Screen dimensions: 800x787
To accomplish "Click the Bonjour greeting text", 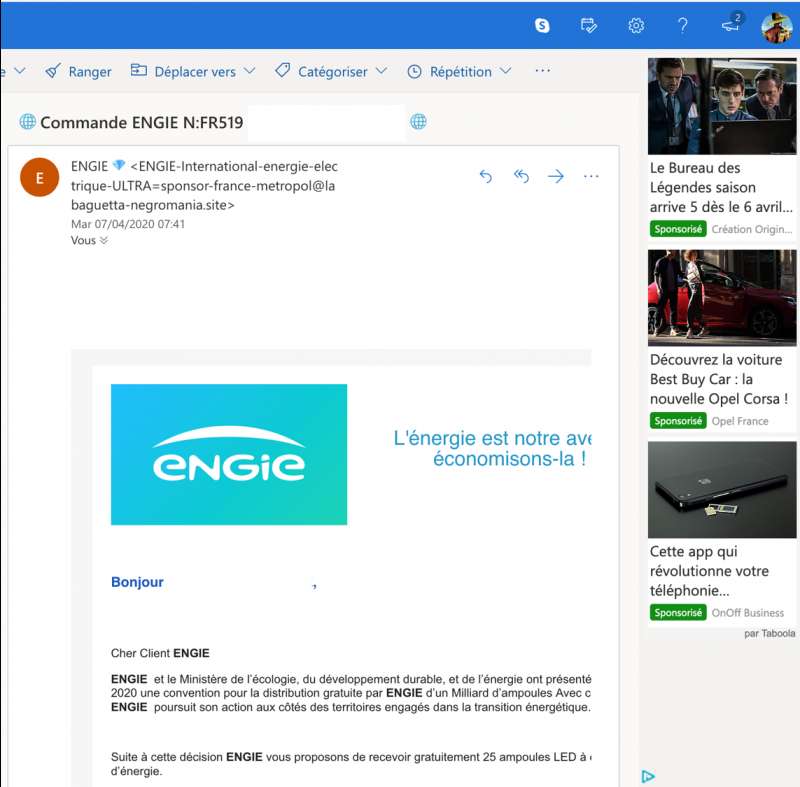I will (x=137, y=582).
